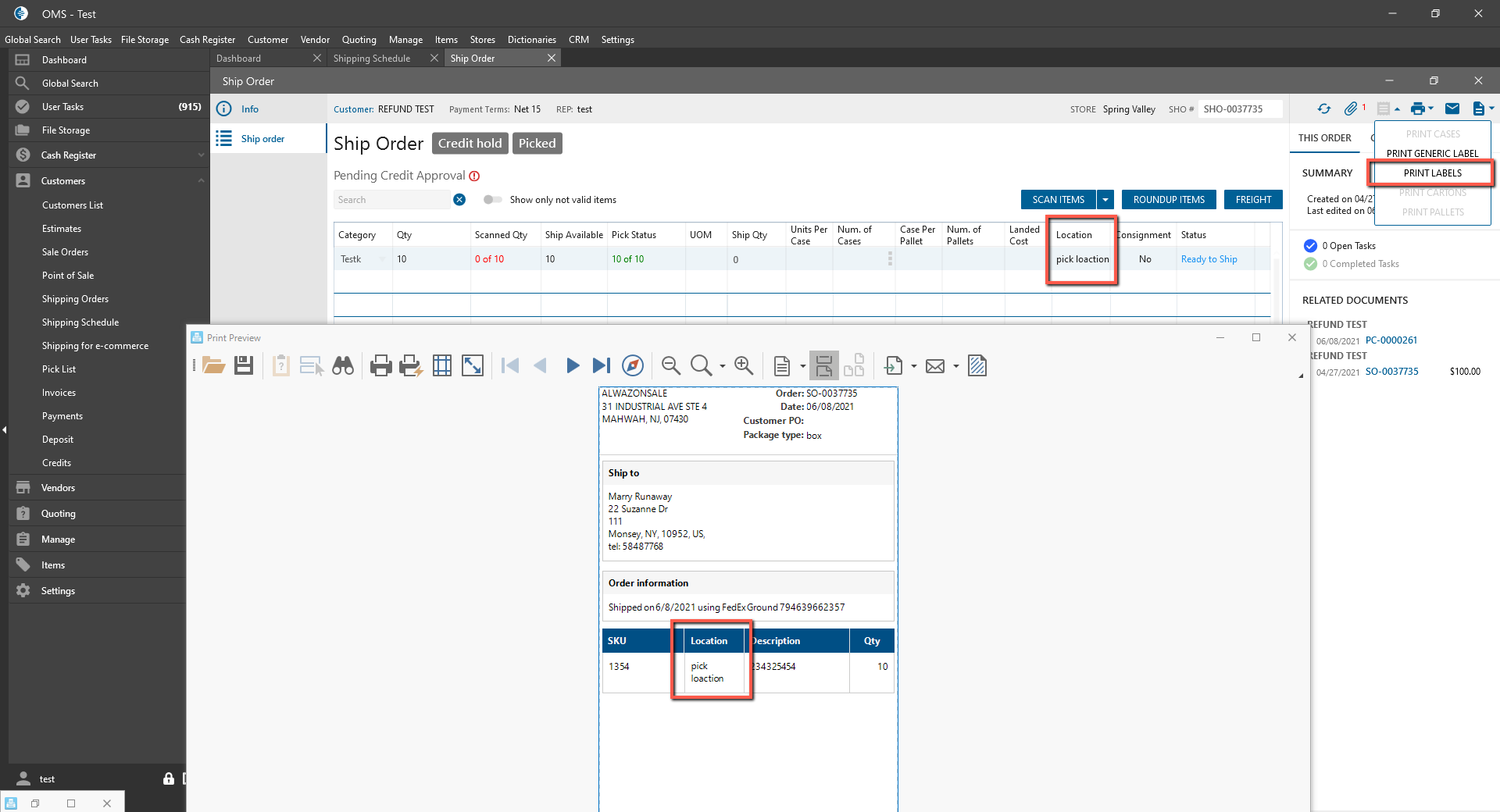Save the preview with the floppy disk icon
This screenshot has height=812, width=1500.
244,365
